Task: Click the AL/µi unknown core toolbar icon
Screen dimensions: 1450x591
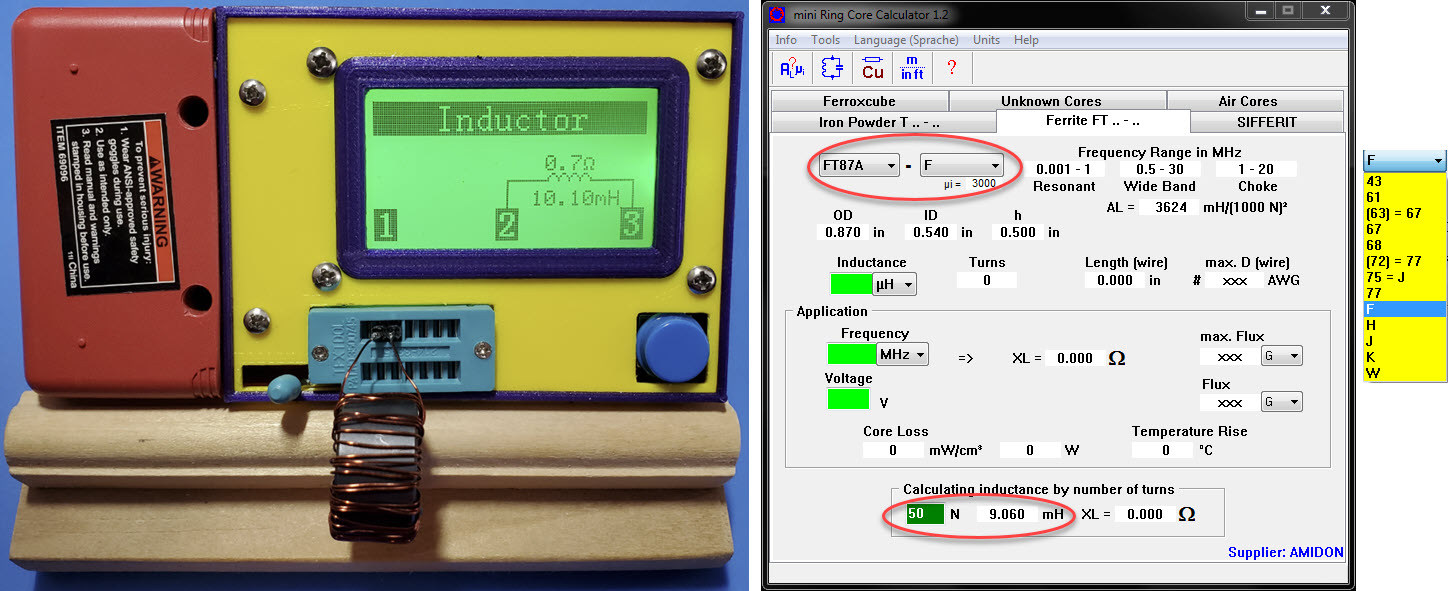Action: 791,68
